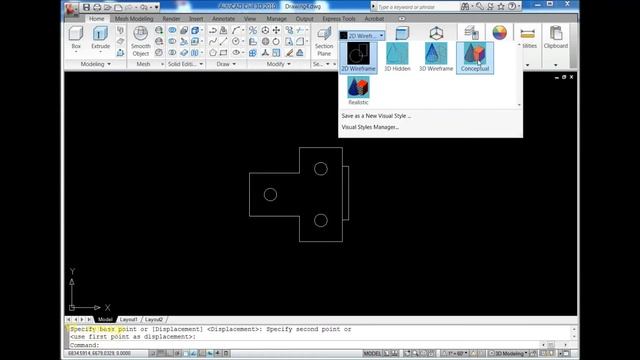Select the Polygon draw tool
This screenshot has width=640, height=360.
tap(213, 53)
